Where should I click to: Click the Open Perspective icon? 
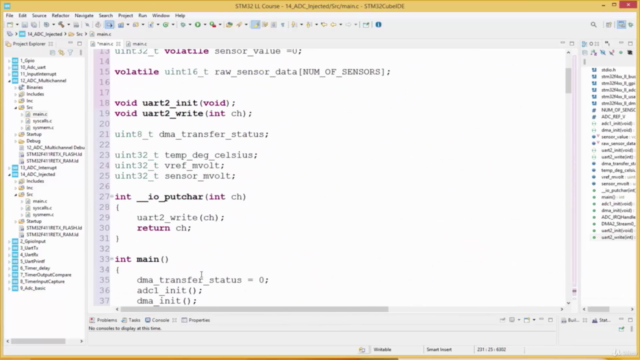609,25
